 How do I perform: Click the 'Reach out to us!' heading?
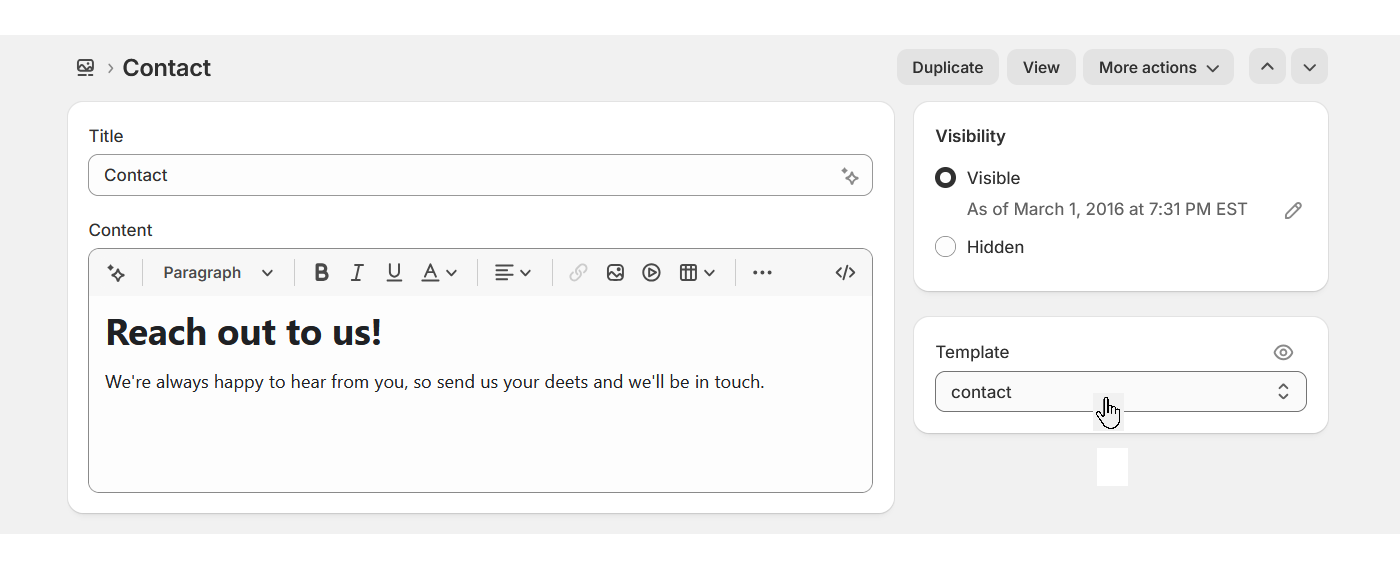click(x=244, y=332)
